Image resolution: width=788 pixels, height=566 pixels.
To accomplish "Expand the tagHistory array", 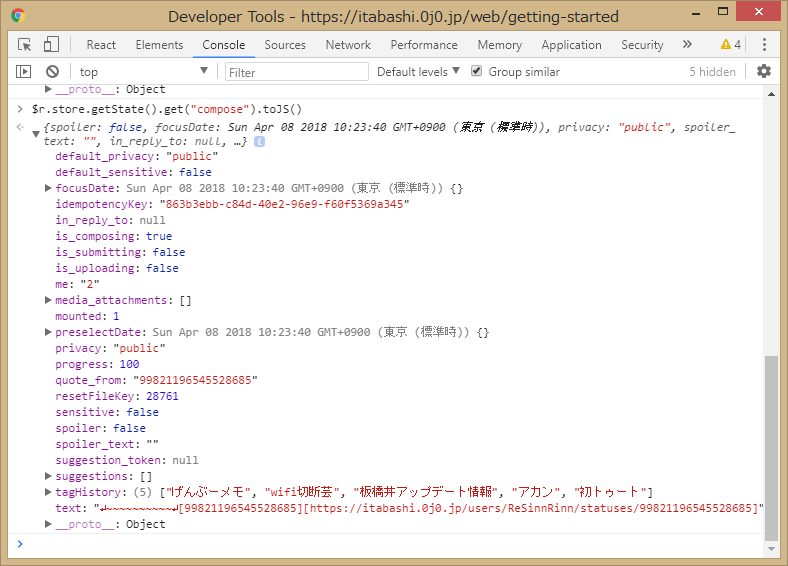I will (48, 492).
